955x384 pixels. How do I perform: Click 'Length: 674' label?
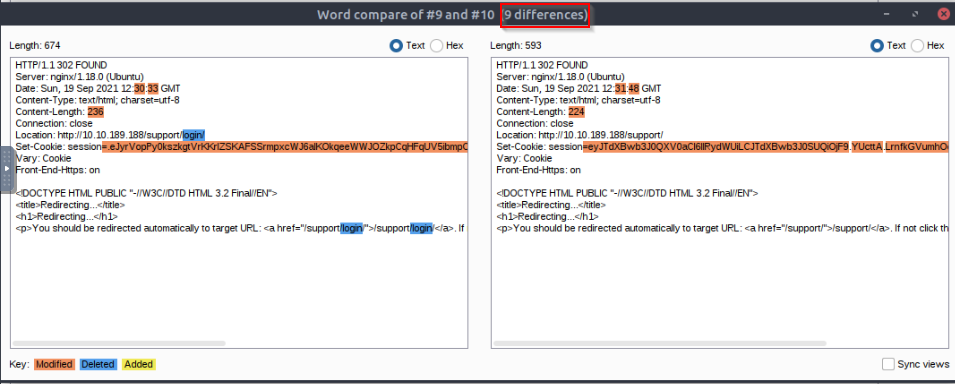point(35,46)
